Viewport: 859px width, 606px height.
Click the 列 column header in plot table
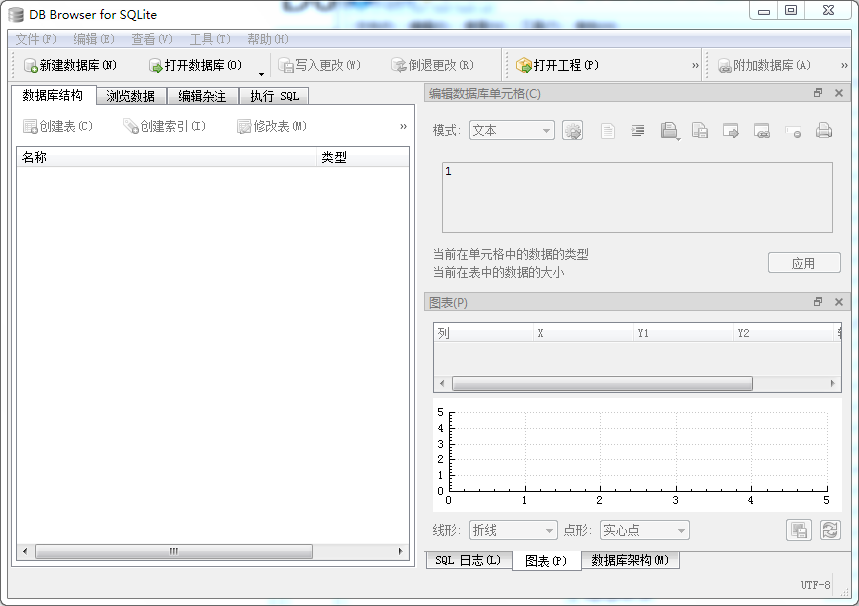point(483,333)
